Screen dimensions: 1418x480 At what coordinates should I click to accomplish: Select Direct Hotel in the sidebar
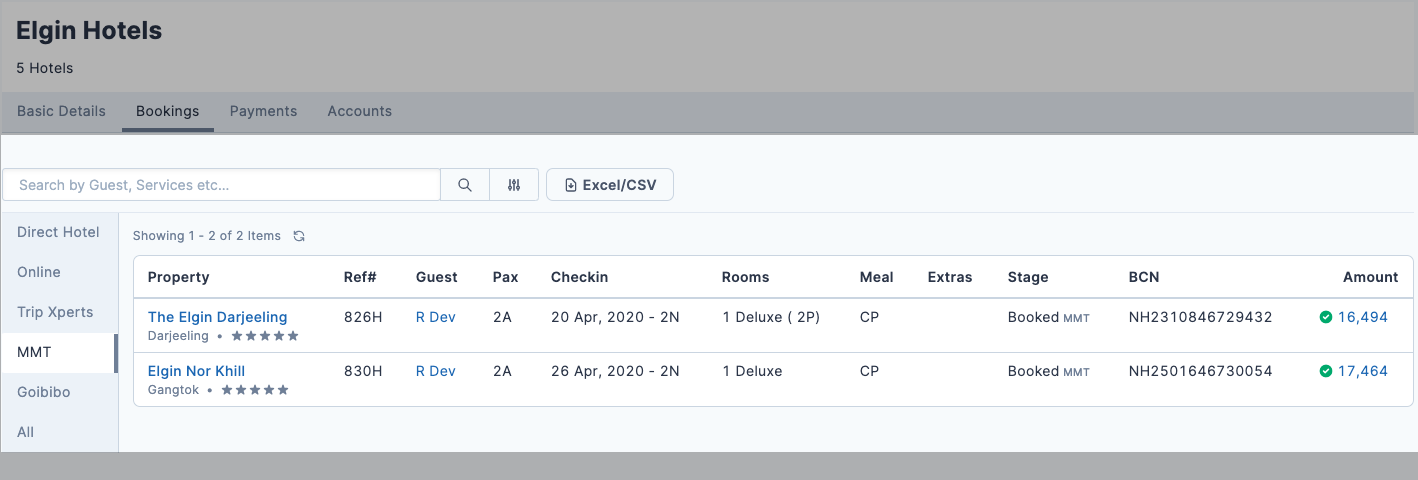(x=58, y=232)
